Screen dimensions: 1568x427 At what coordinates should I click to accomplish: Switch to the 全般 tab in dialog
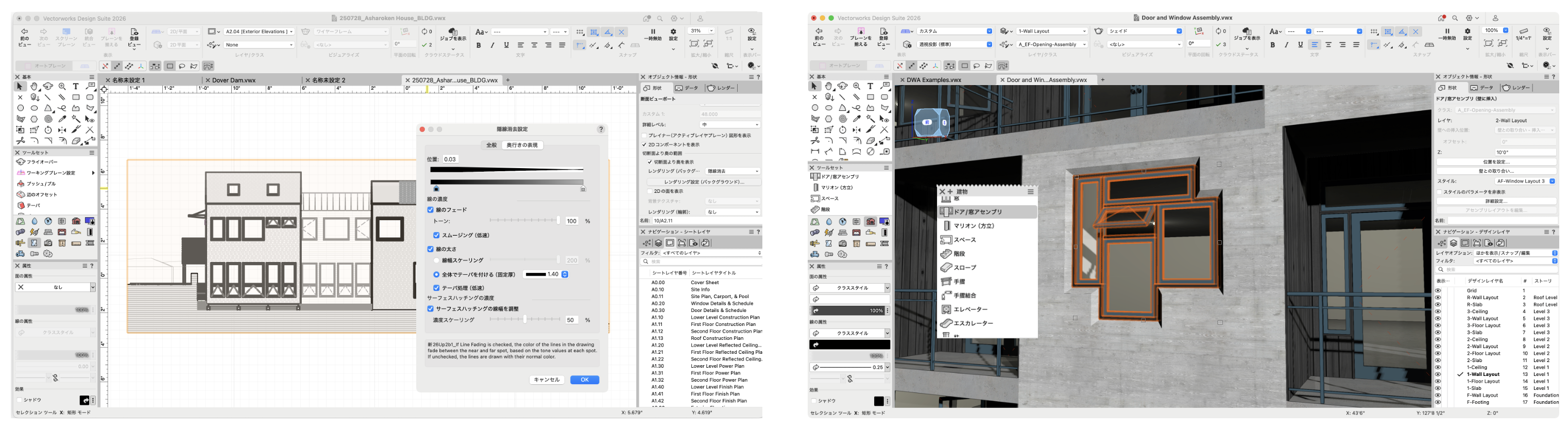[491, 145]
